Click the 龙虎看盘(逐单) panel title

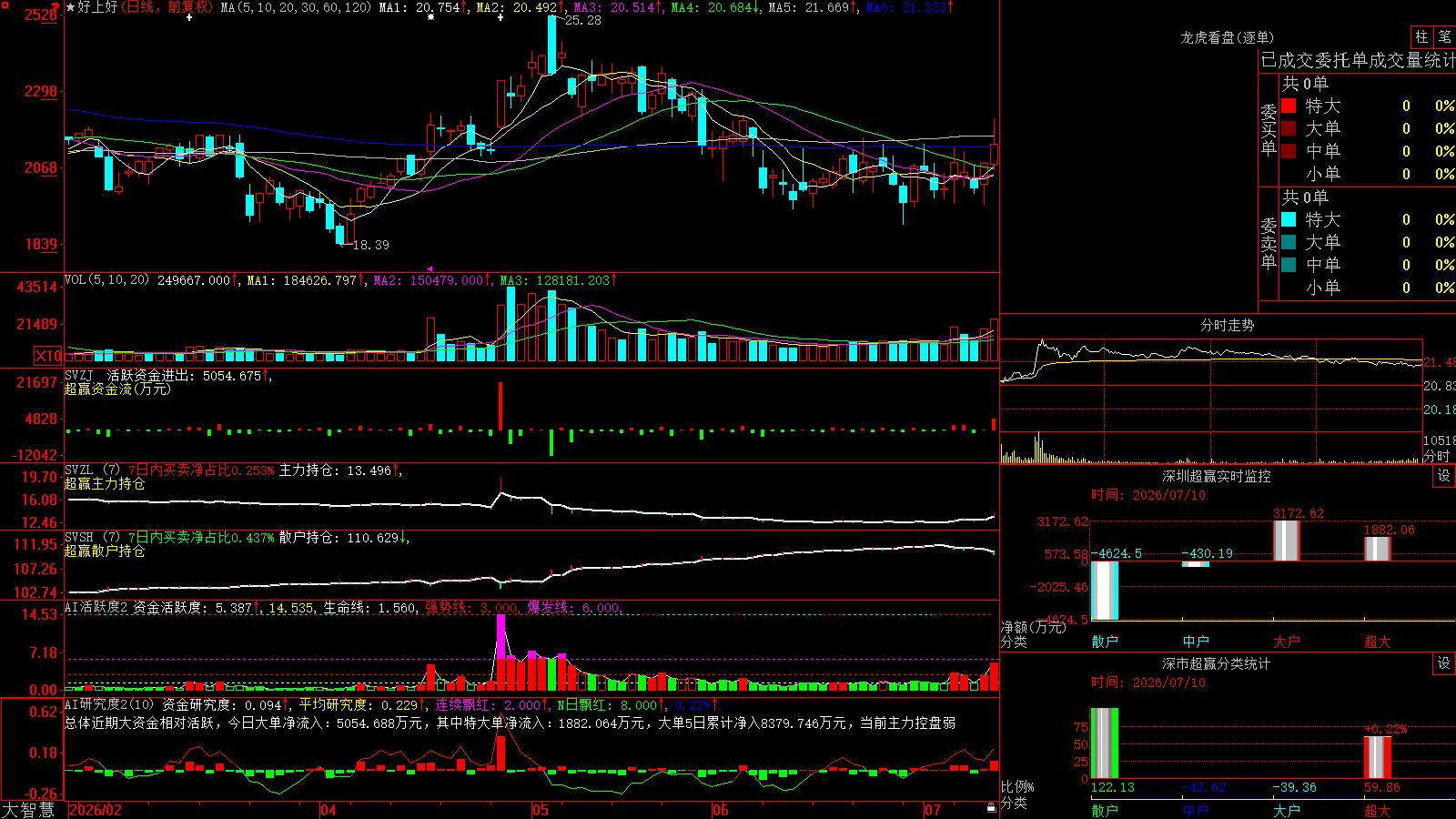(1227, 37)
